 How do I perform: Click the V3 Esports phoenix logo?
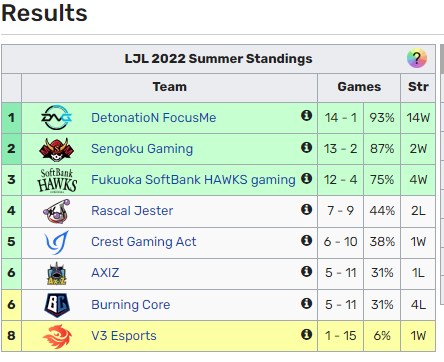pyautogui.click(x=57, y=336)
